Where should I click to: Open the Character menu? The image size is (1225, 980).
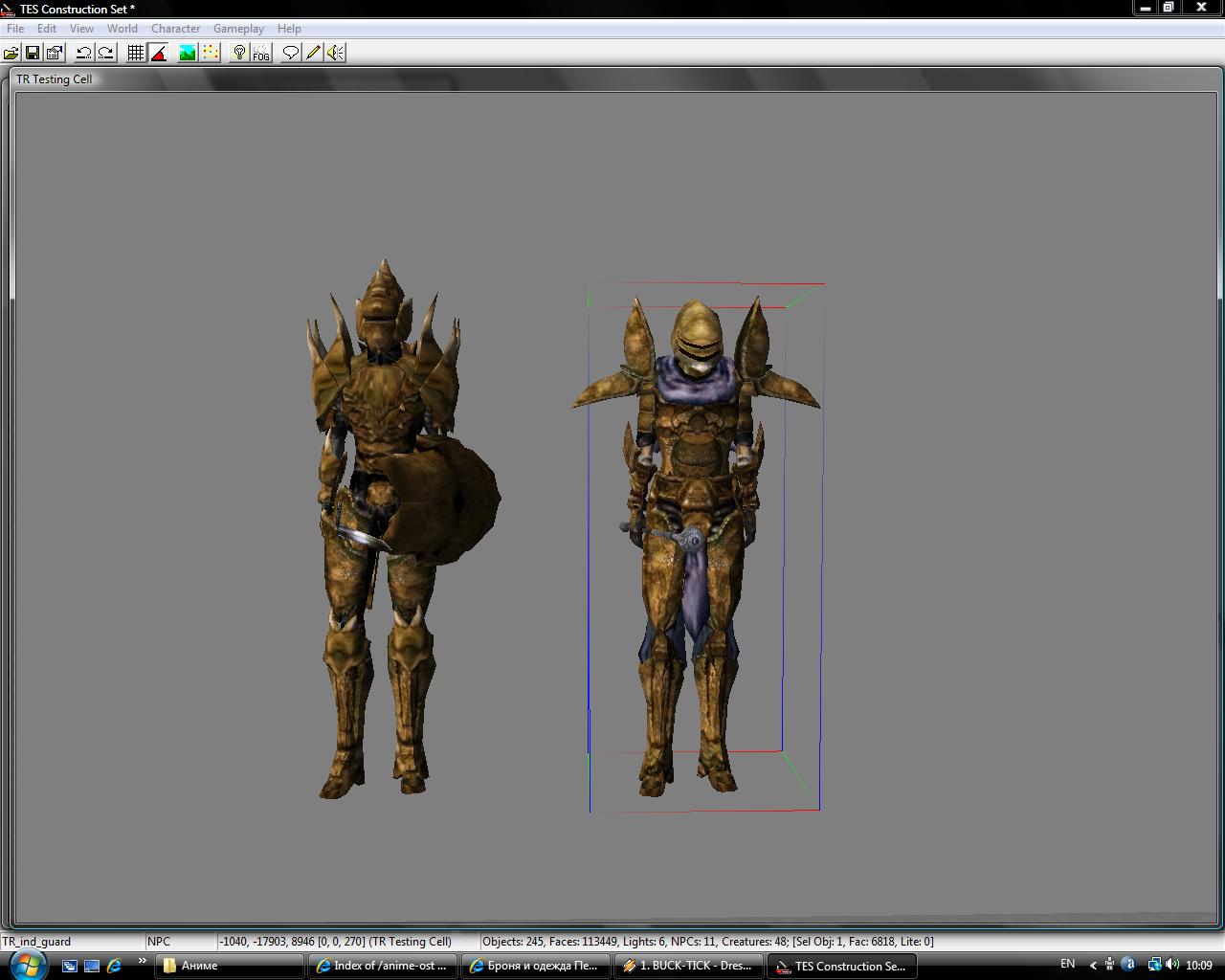click(176, 29)
